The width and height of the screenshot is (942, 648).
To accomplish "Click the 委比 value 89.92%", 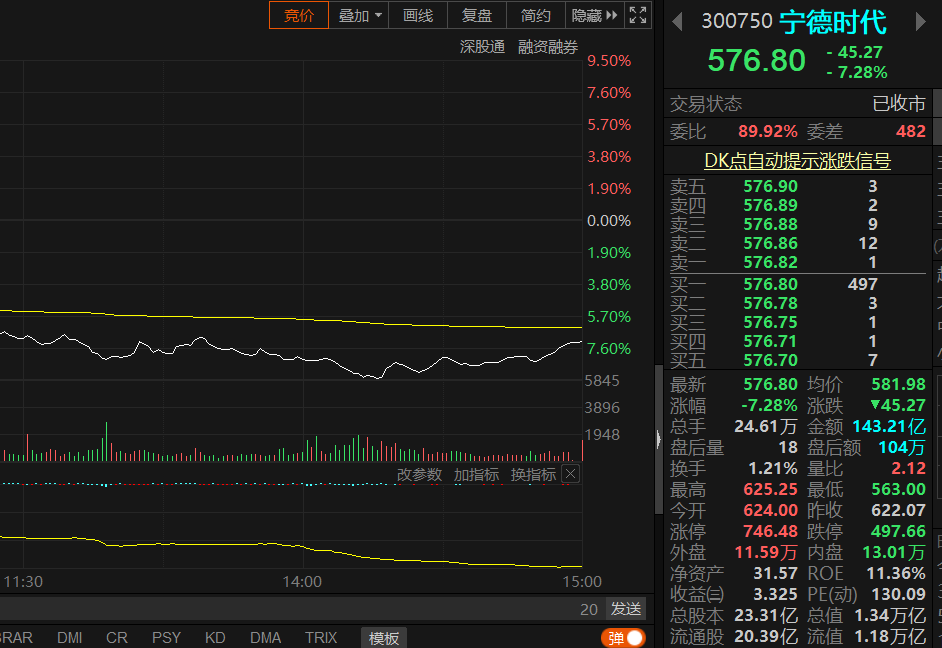I will [x=768, y=132].
